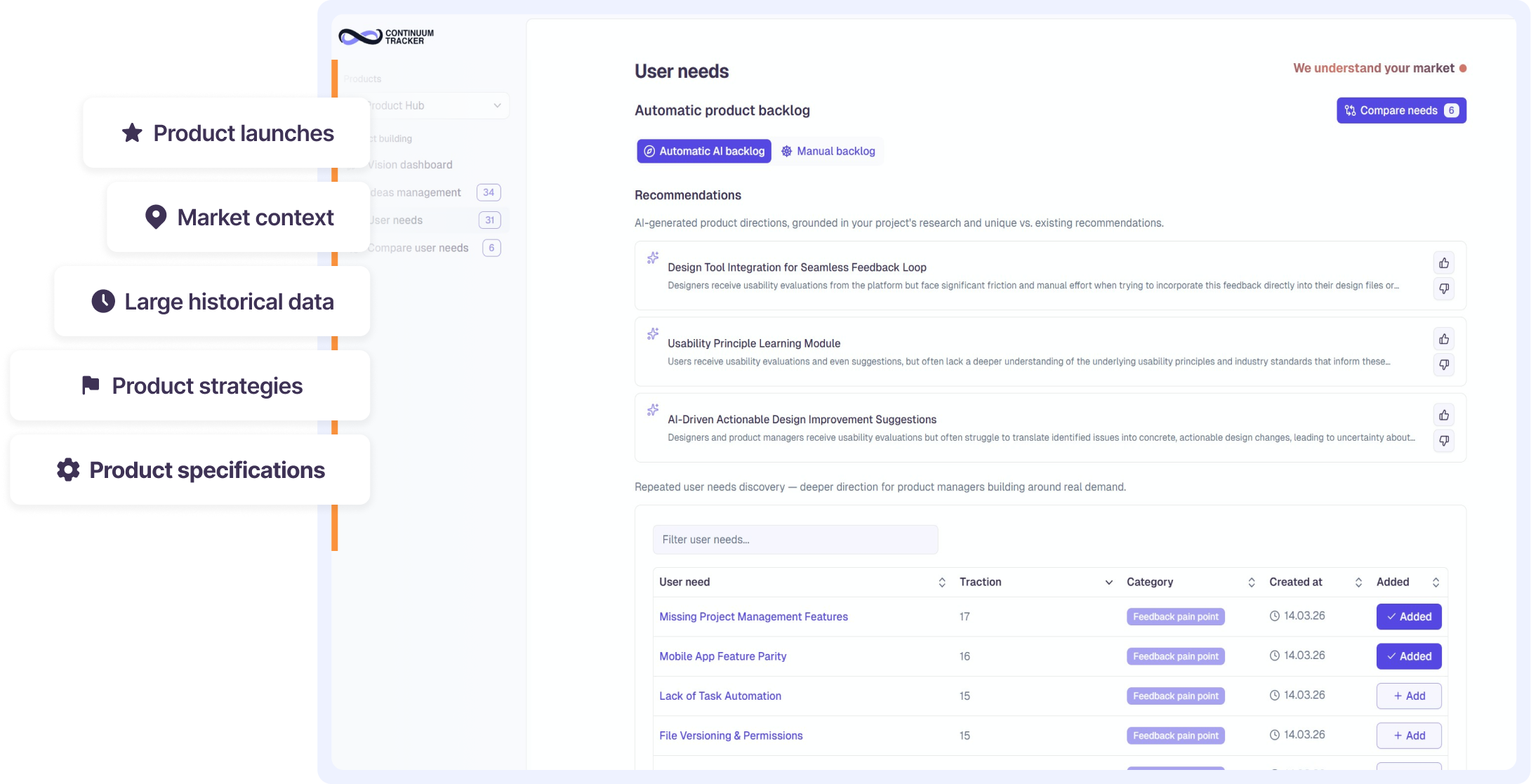1531x784 pixels.
Task: Open Compare user needs in sidebar
Action: click(x=418, y=248)
